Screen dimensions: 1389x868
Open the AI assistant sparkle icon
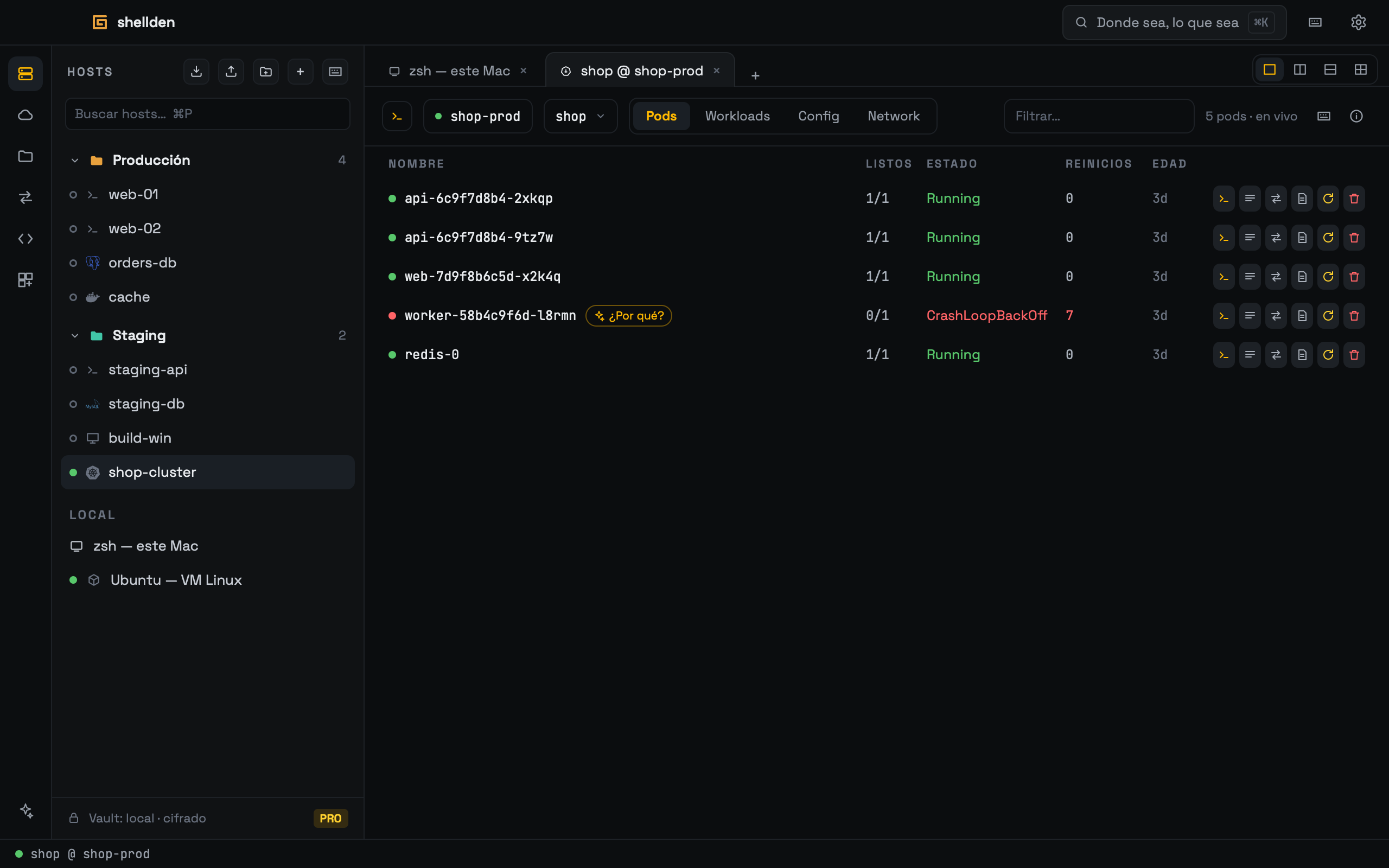[x=27, y=810]
